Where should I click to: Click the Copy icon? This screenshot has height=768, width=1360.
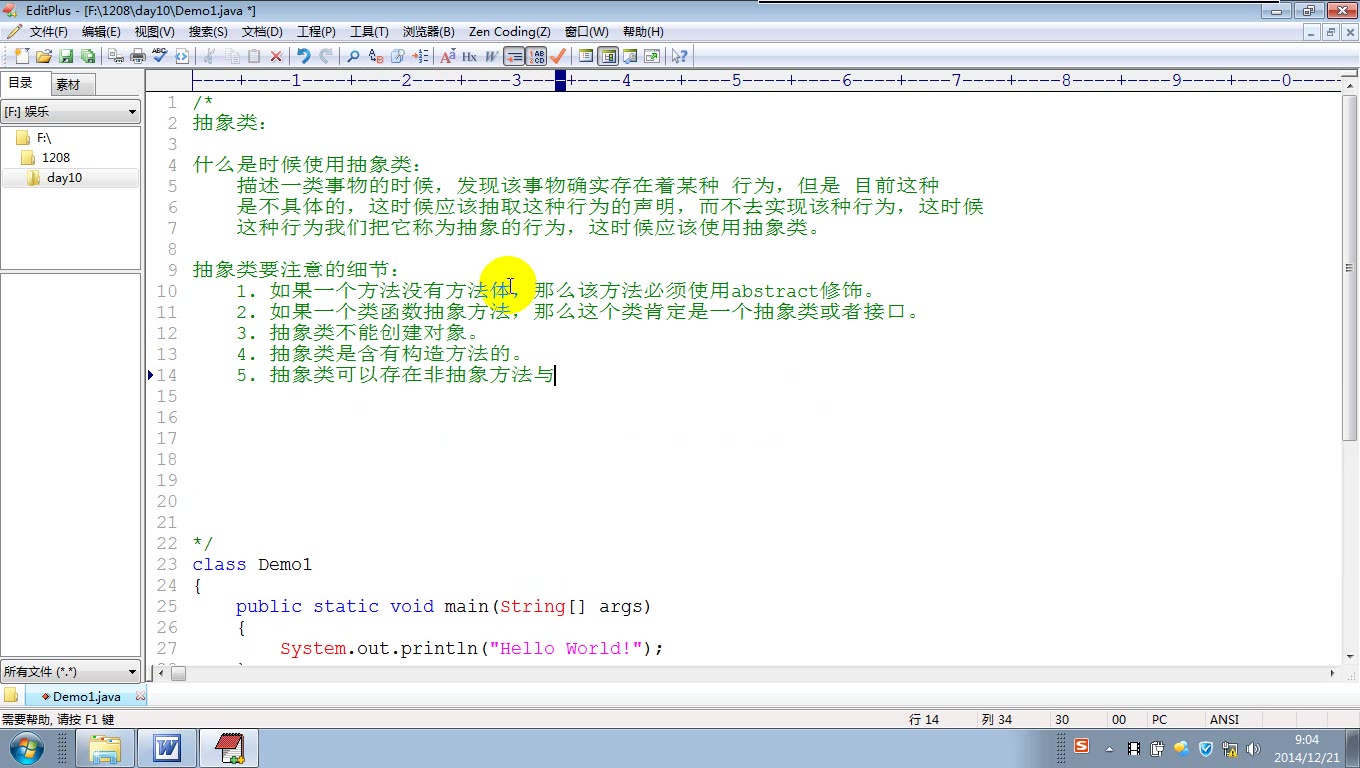232,56
